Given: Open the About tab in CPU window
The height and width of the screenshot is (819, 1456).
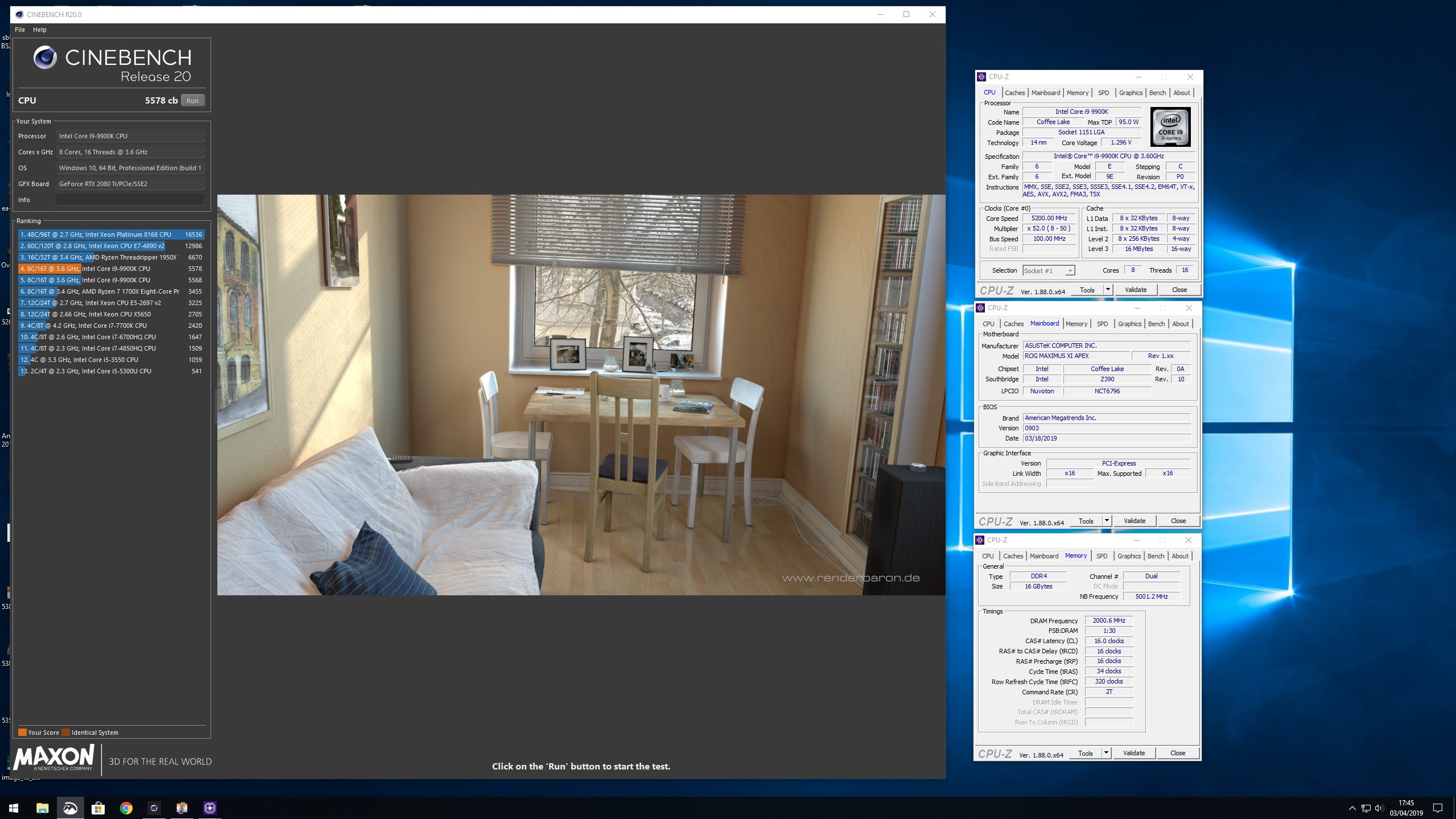Looking at the screenshot, I should click(1182, 93).
